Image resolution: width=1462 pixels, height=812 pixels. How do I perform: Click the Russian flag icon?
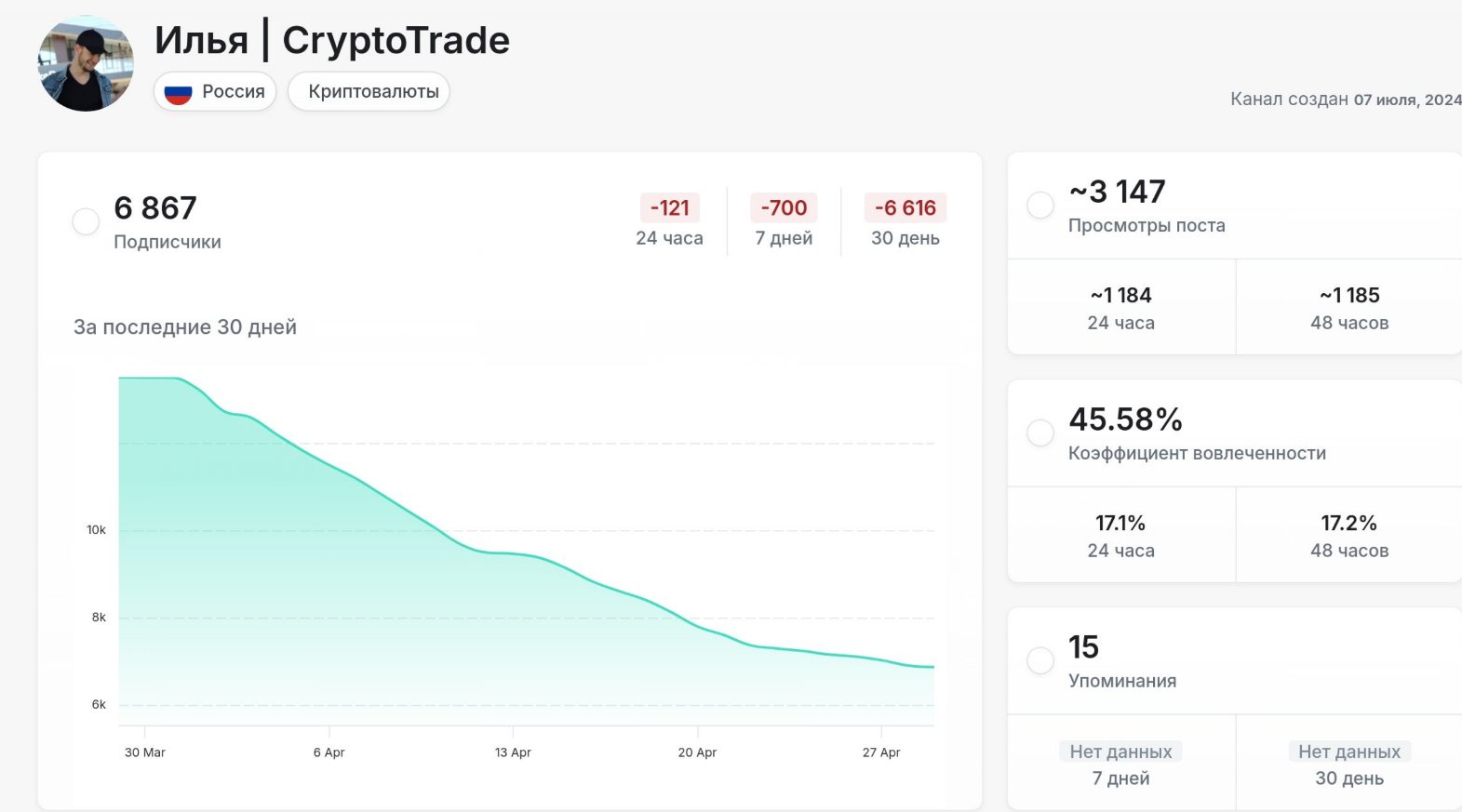click(x=178, y=92)
